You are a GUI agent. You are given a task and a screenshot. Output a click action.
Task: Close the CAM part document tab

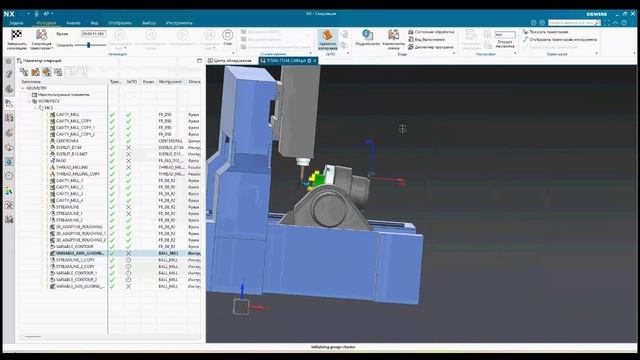click(x=315, y=61)
